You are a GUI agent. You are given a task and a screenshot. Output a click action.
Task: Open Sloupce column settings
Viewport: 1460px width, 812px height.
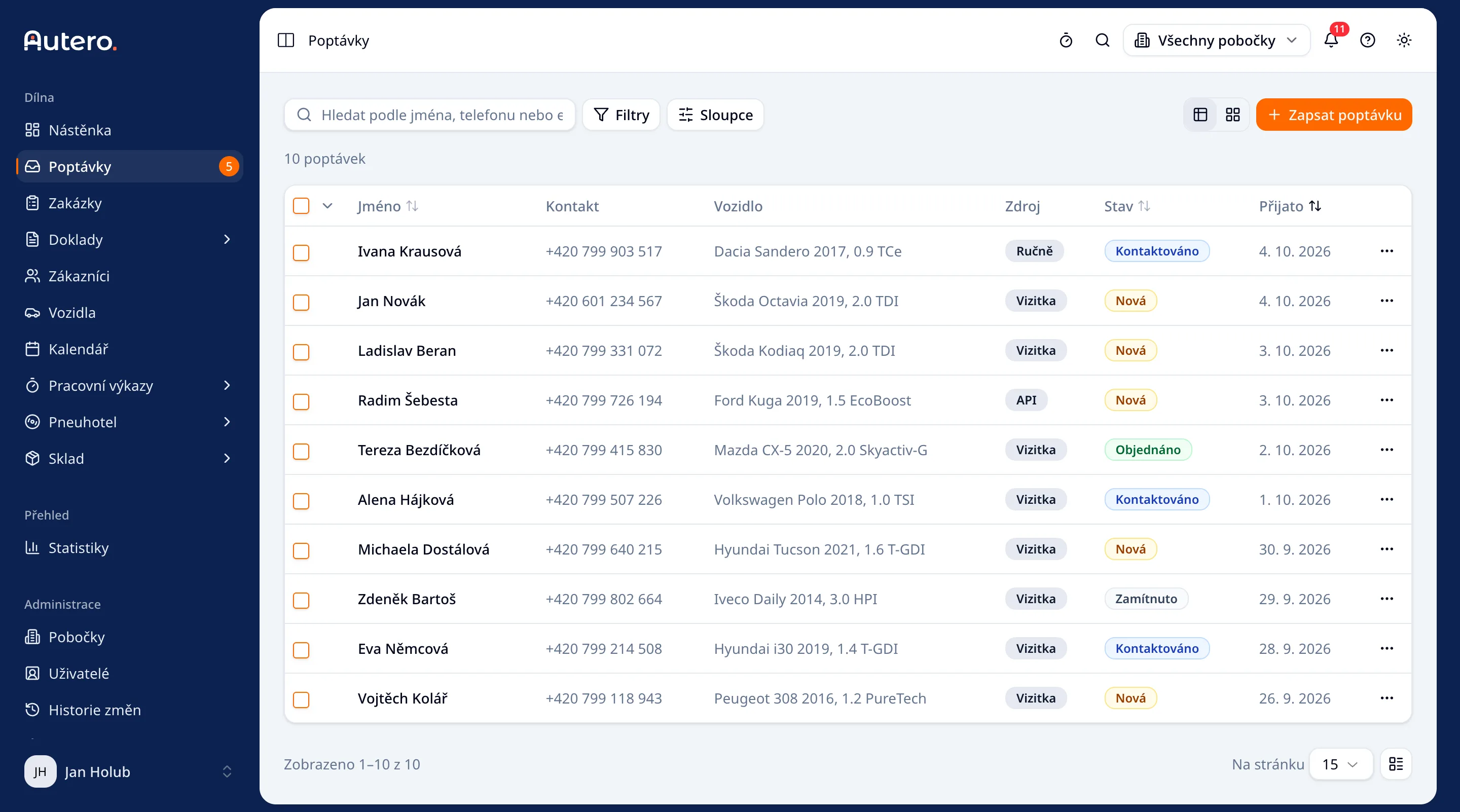pos(715,115)
